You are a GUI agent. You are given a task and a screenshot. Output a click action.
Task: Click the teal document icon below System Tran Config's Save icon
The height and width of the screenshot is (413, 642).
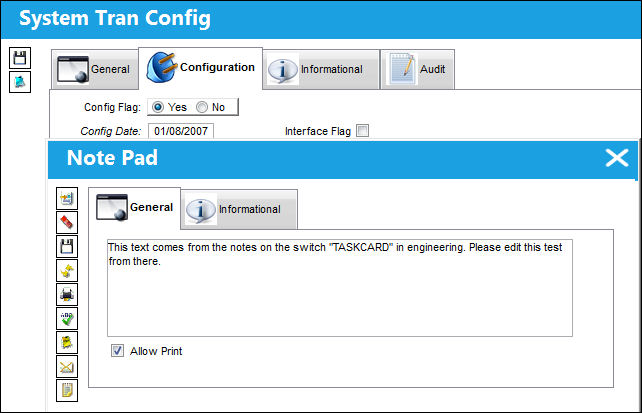[x=20, y=82]
